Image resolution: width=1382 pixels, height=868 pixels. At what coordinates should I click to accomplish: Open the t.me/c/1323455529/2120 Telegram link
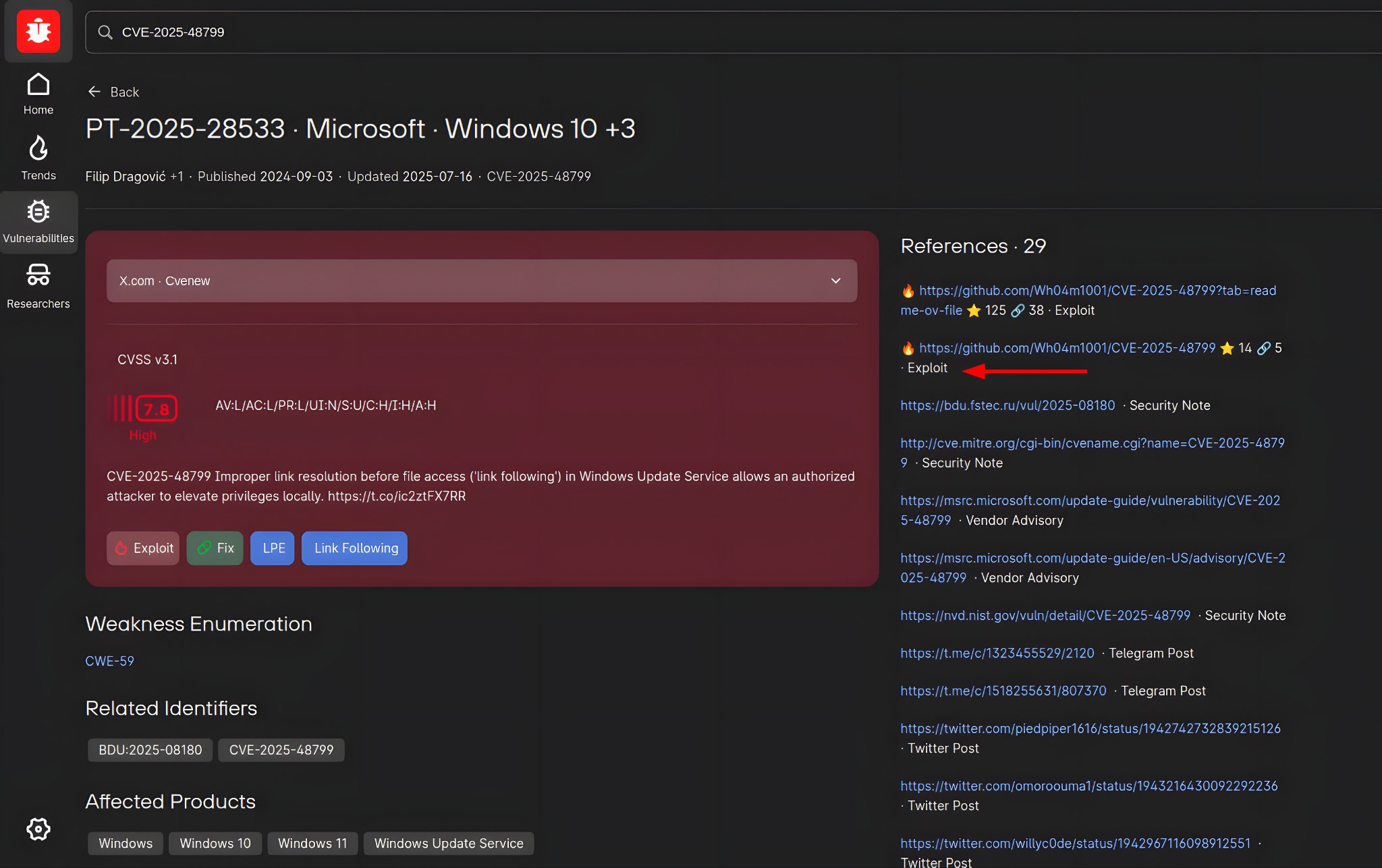point(997,653)
